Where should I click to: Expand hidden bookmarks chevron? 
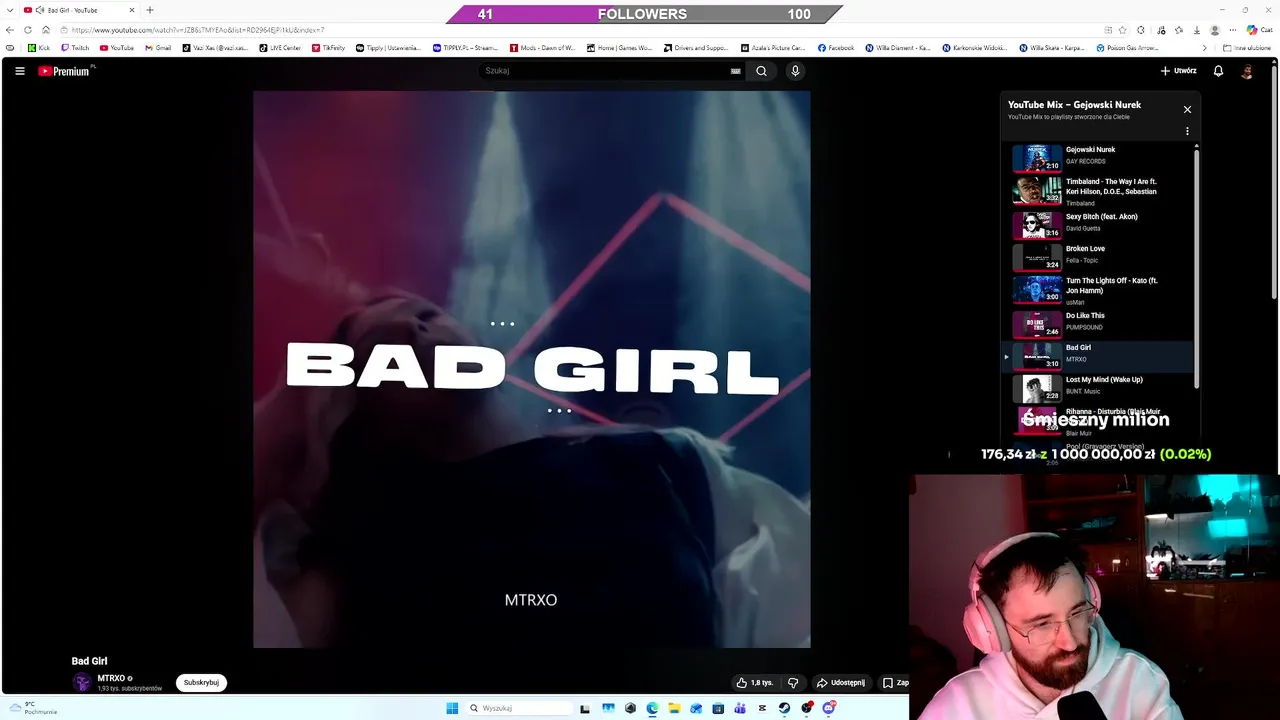pyautogui.click(x=1204, y=48)
